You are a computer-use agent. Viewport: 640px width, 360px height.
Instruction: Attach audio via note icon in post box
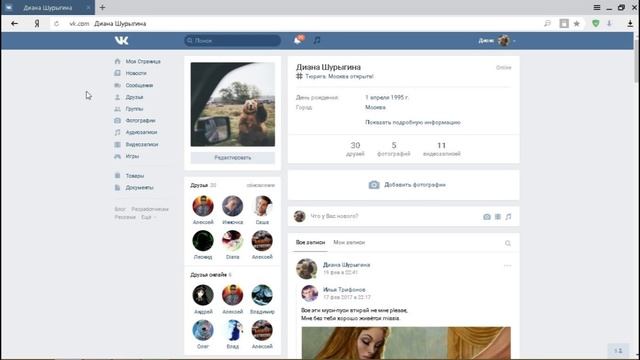(x=508, y=217)
